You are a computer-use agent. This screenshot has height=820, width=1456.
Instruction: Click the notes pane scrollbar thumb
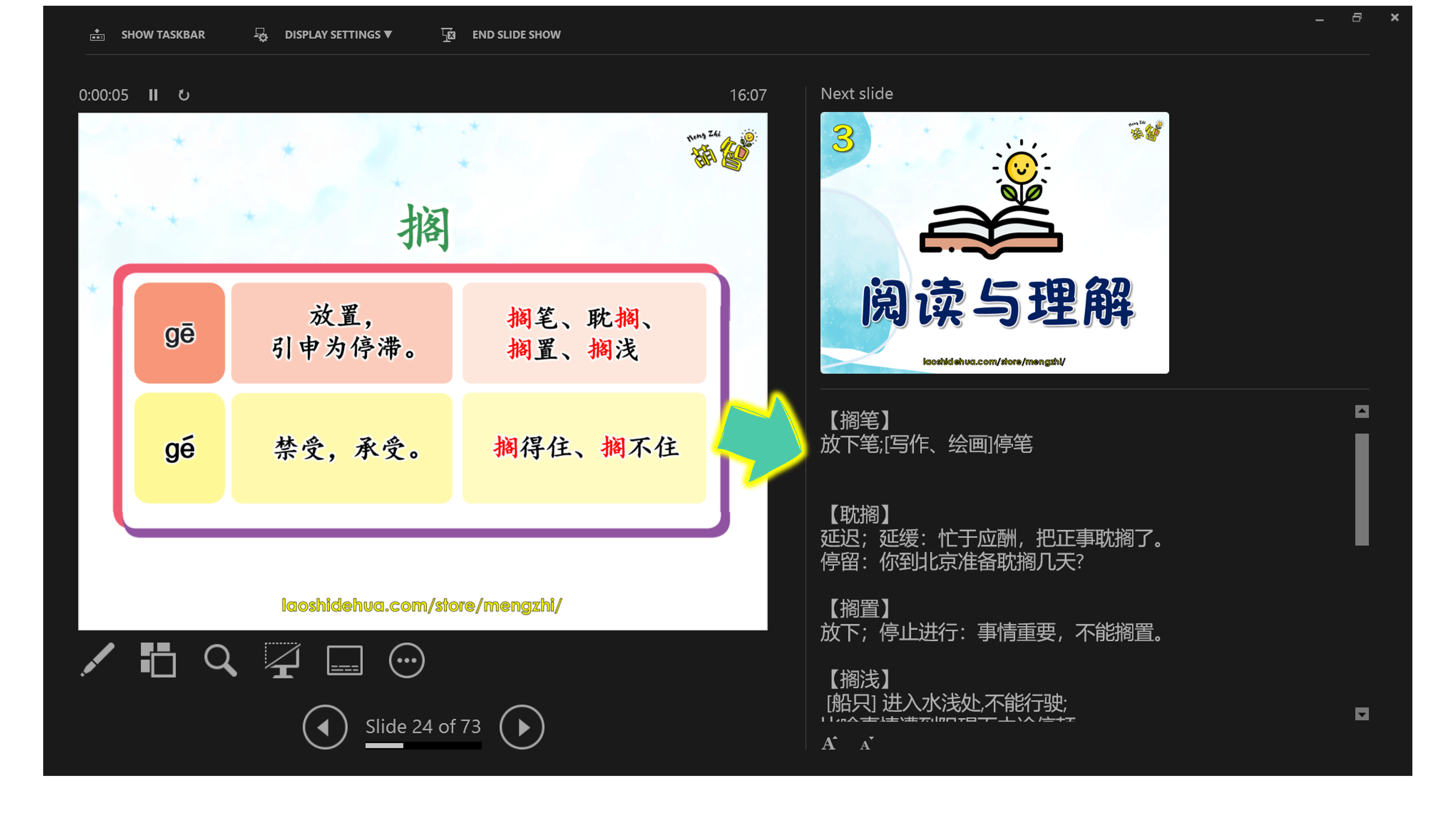[1362, 489]
